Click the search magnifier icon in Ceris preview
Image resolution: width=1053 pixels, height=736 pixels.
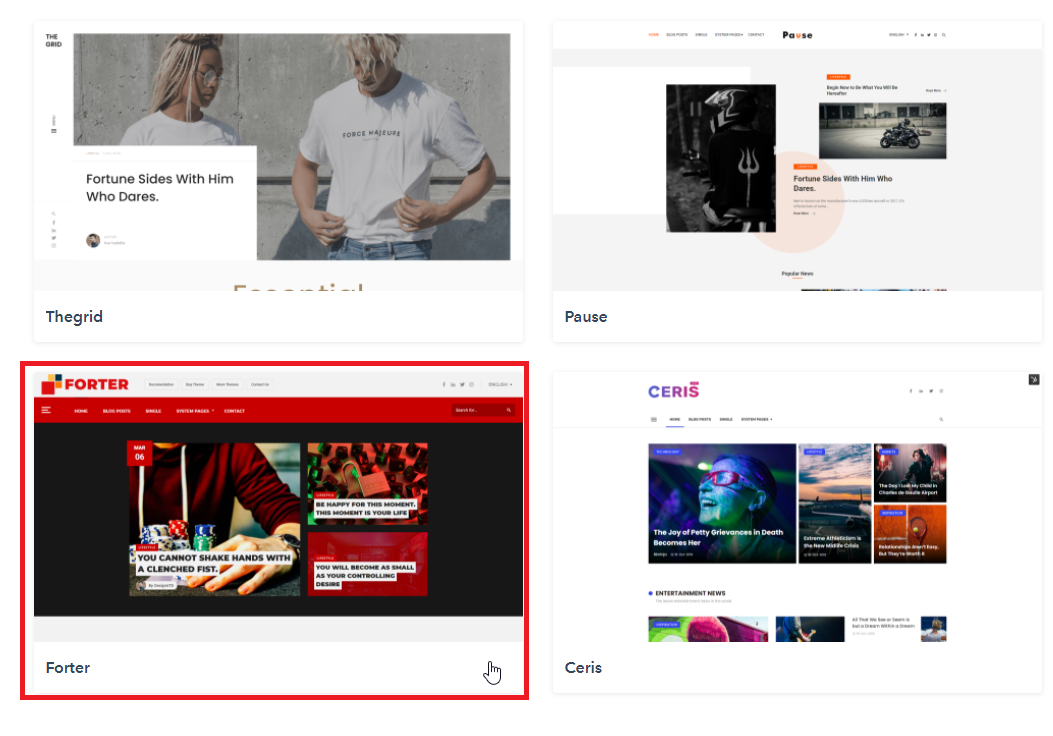(x=941, y=419)
